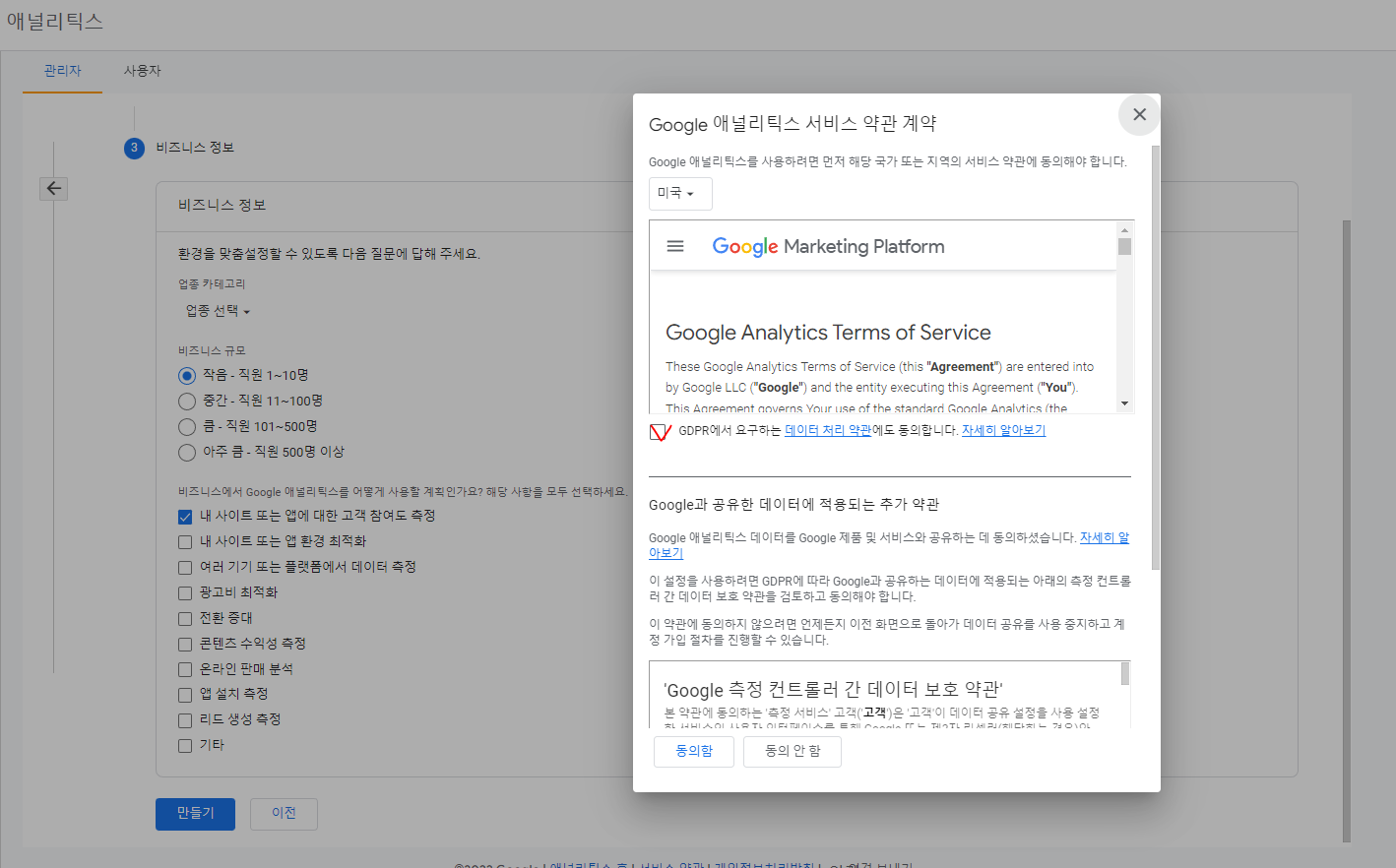Image resolution: width=1396 pixels, height=868 pixels.
Task: Open 자세히 알아보기 link under additional terms
Action: (1105, 538)
